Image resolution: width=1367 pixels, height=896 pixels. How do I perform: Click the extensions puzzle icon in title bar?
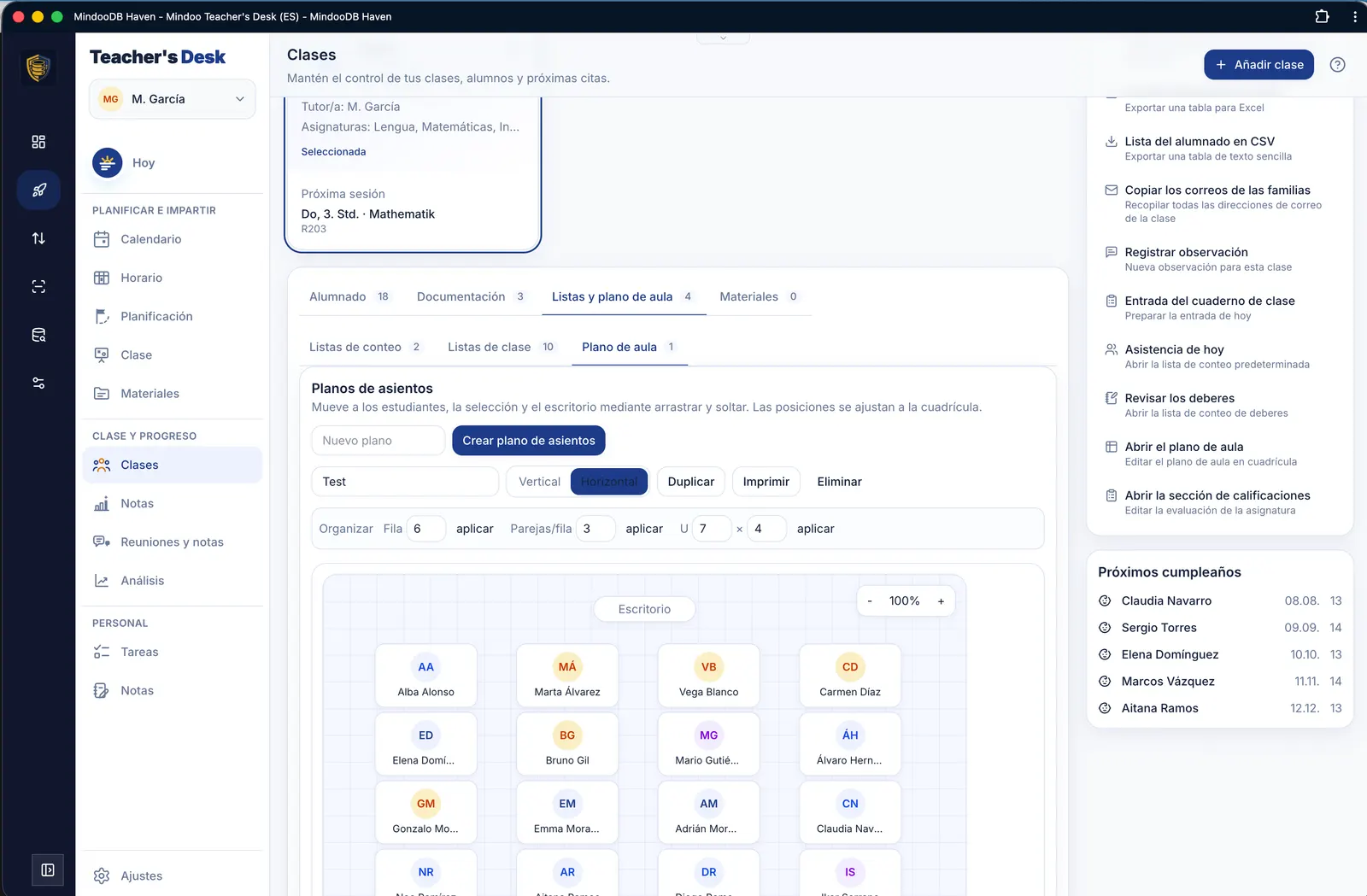tap(1322, 16)
